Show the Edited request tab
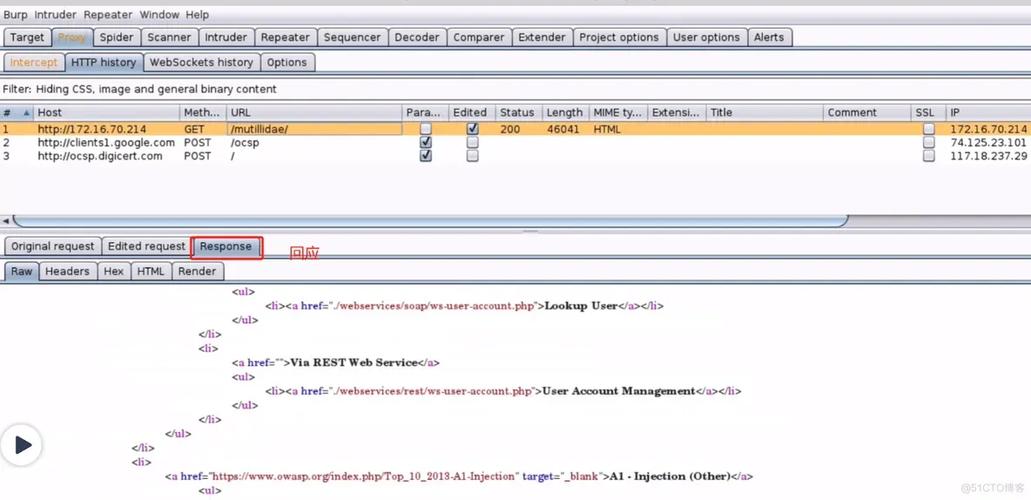The width and height of the screenshot is (1031, 500). [x=146, y=246]
